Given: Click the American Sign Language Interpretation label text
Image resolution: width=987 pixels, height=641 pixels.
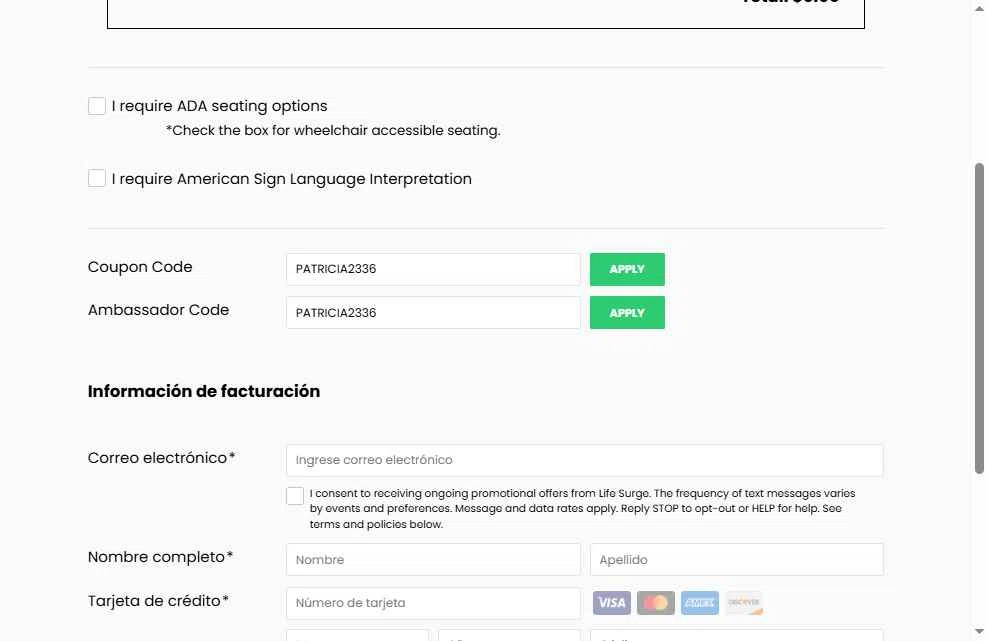Looking at the screenshot, I should click(x=291, y=179).
